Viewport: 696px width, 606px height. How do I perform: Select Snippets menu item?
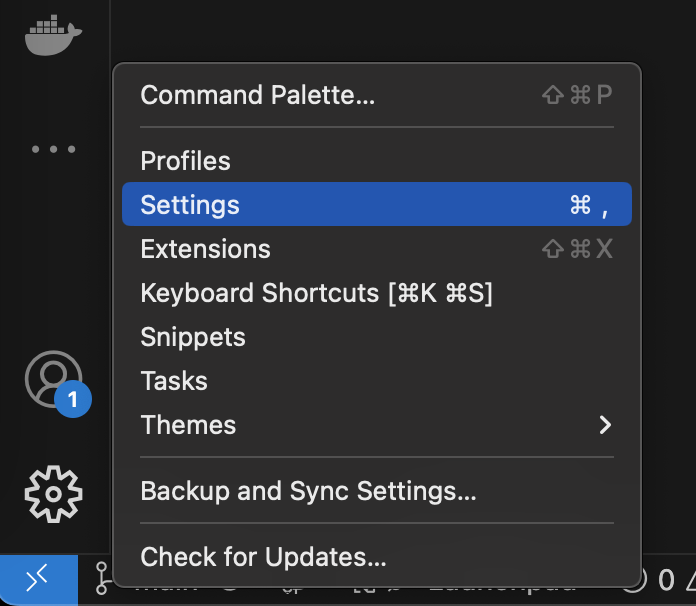point(193,337)
